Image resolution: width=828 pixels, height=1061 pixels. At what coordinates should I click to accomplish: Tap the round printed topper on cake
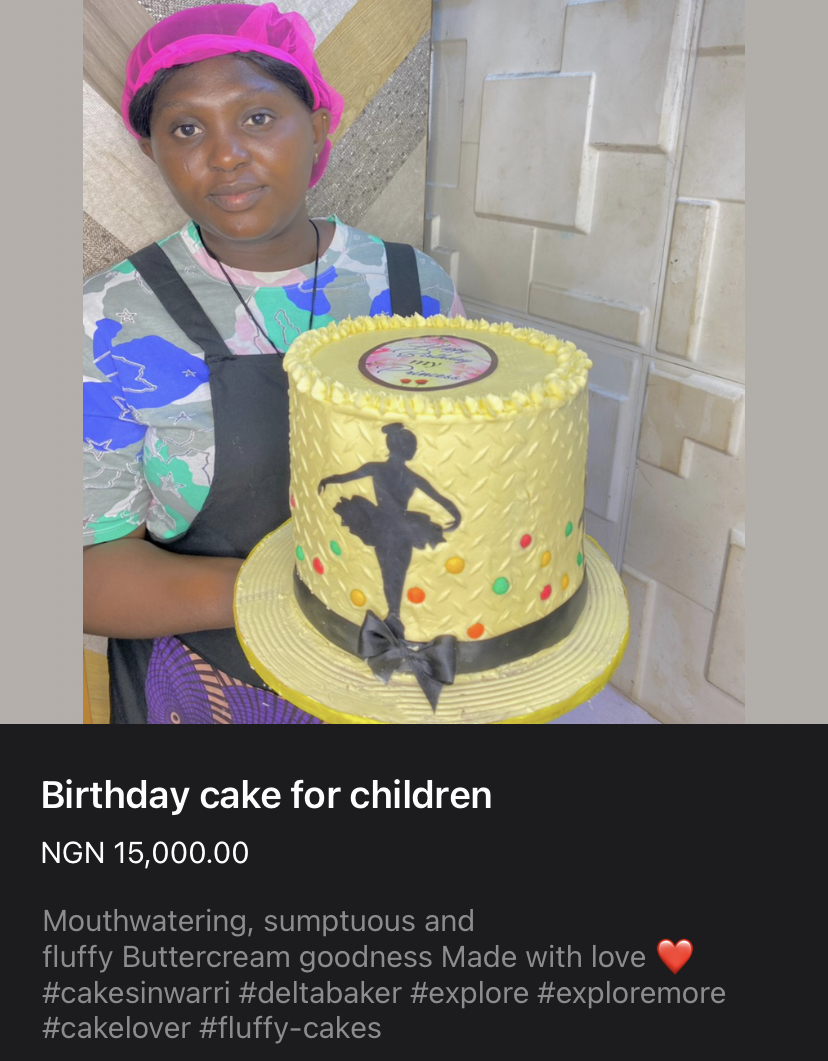(428, 362)
